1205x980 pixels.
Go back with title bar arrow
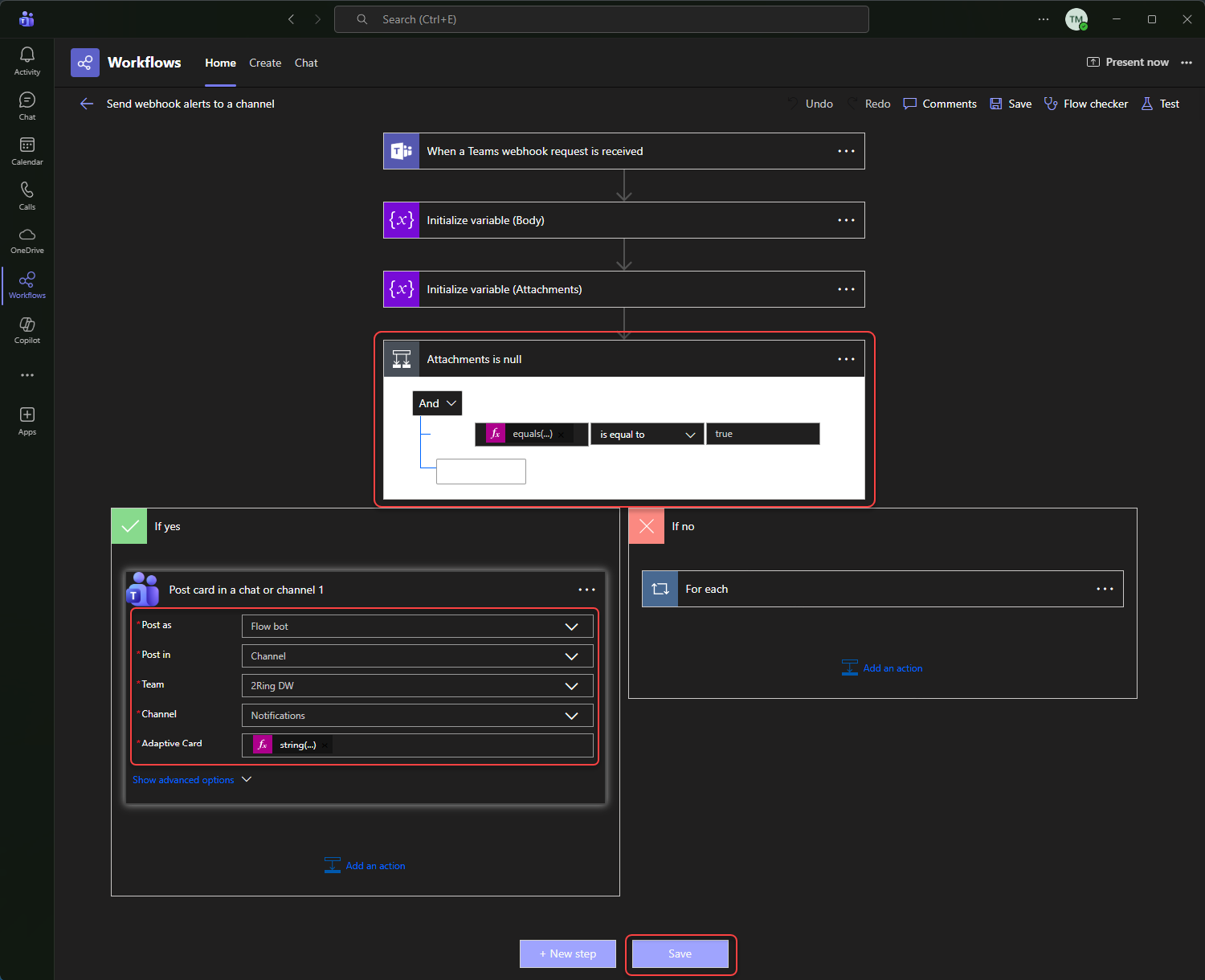pyautogui.click(x=292, y=19)
